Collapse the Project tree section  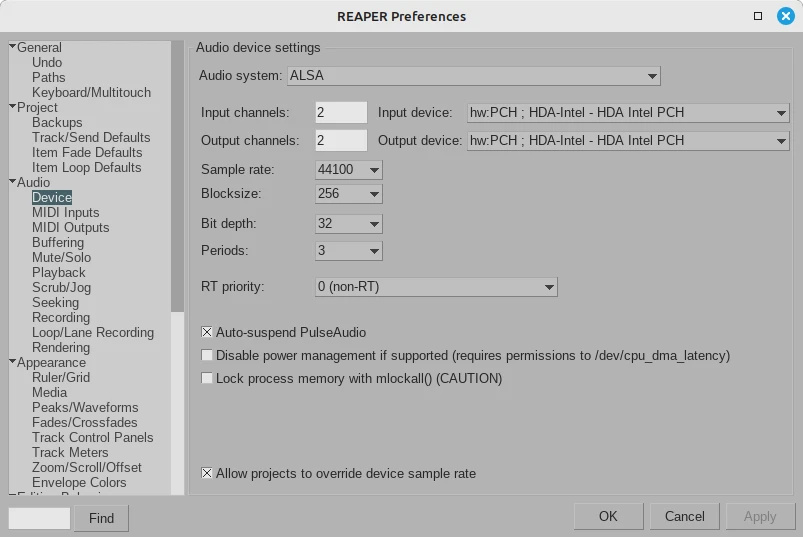click(x=12, y=106)
